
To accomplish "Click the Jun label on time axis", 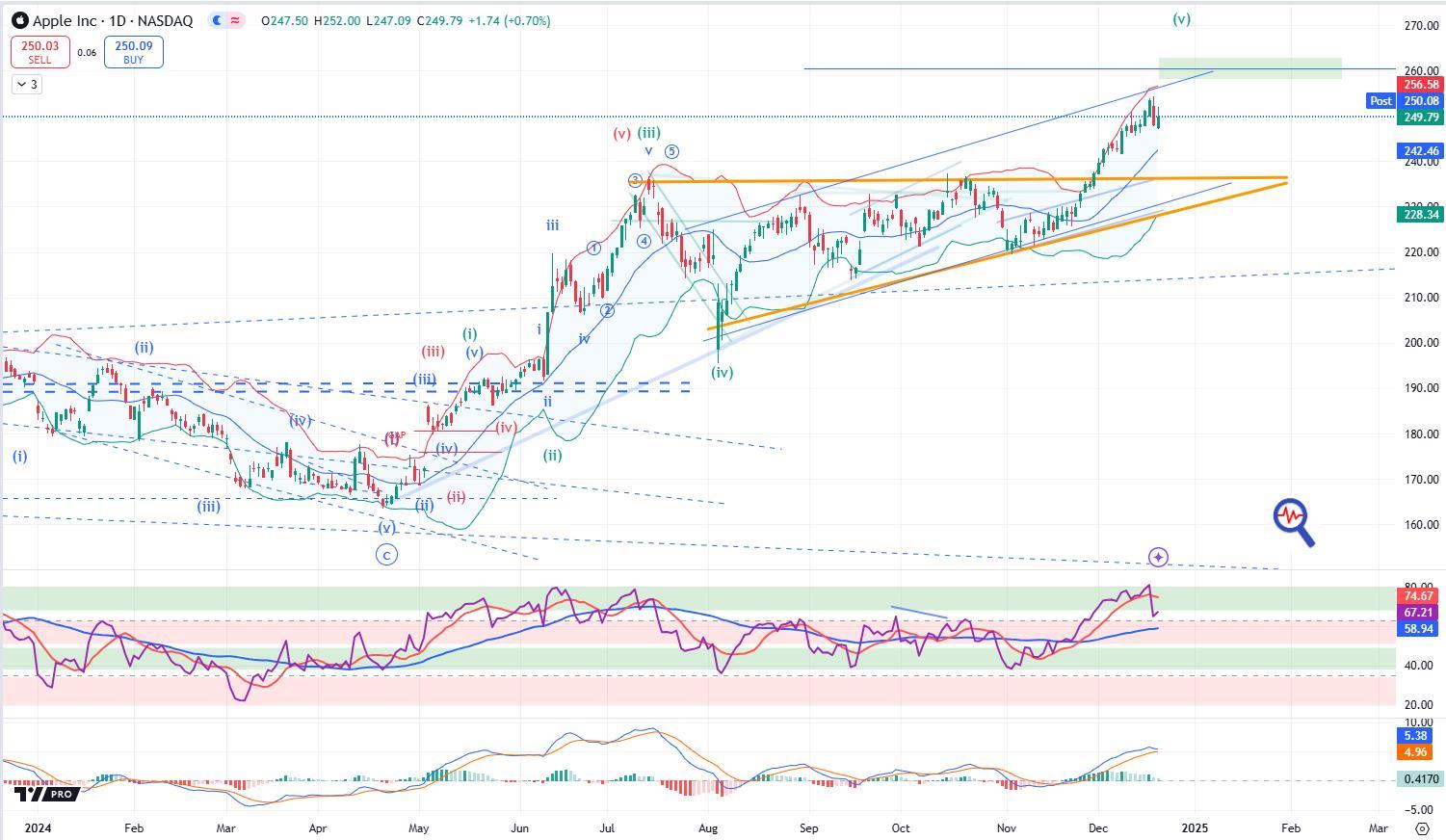I will [x=520, y=828].
